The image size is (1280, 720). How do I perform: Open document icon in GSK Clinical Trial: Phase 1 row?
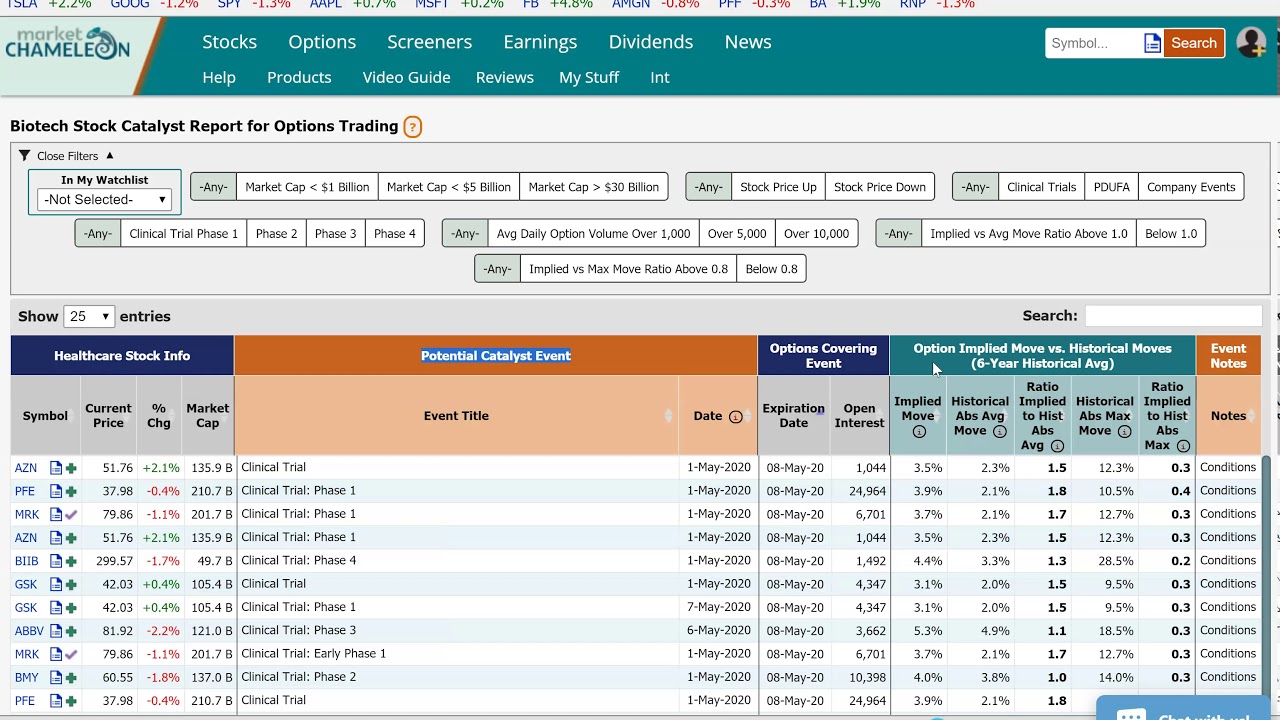tap(56, 608)
